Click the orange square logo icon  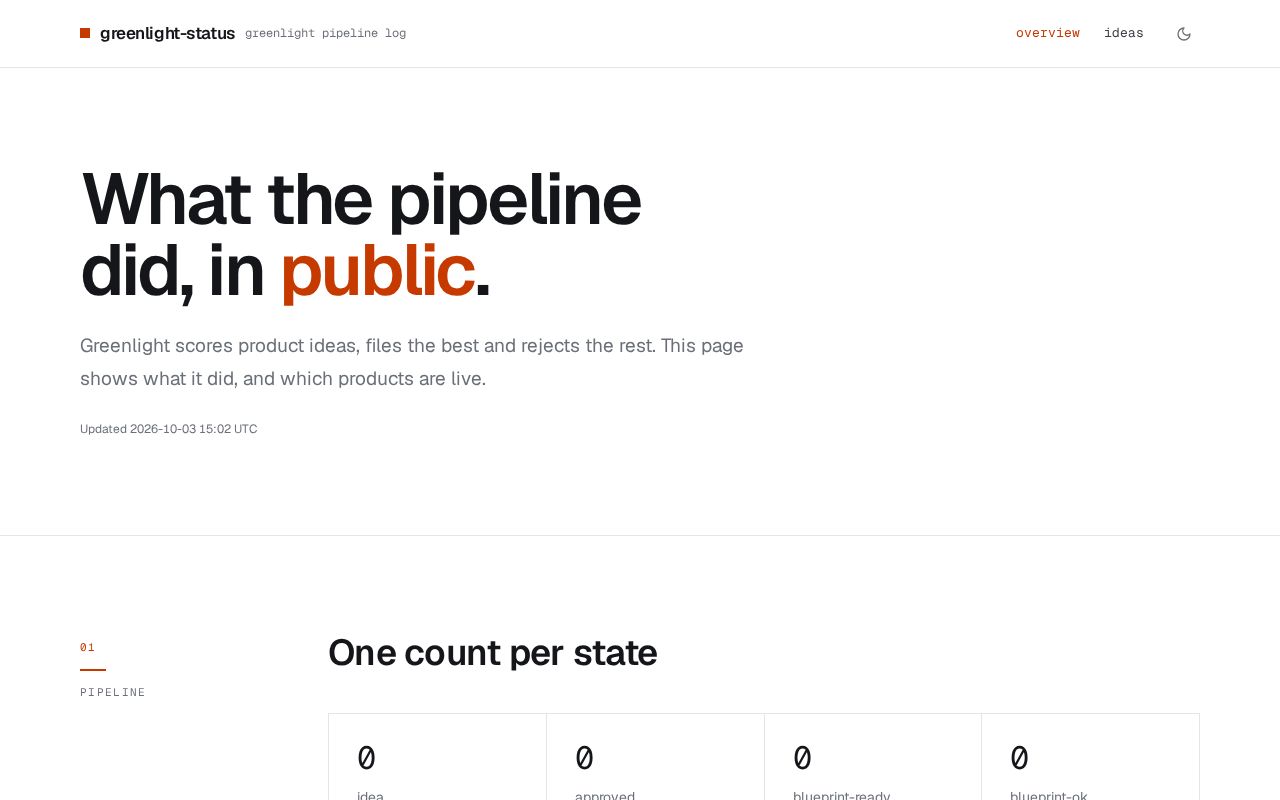85,33
